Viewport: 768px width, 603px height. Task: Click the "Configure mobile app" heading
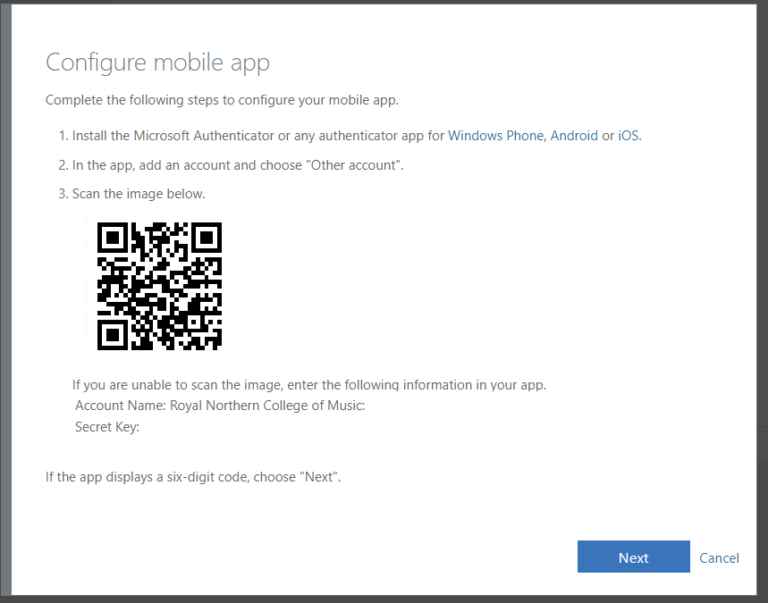(158, 63)
